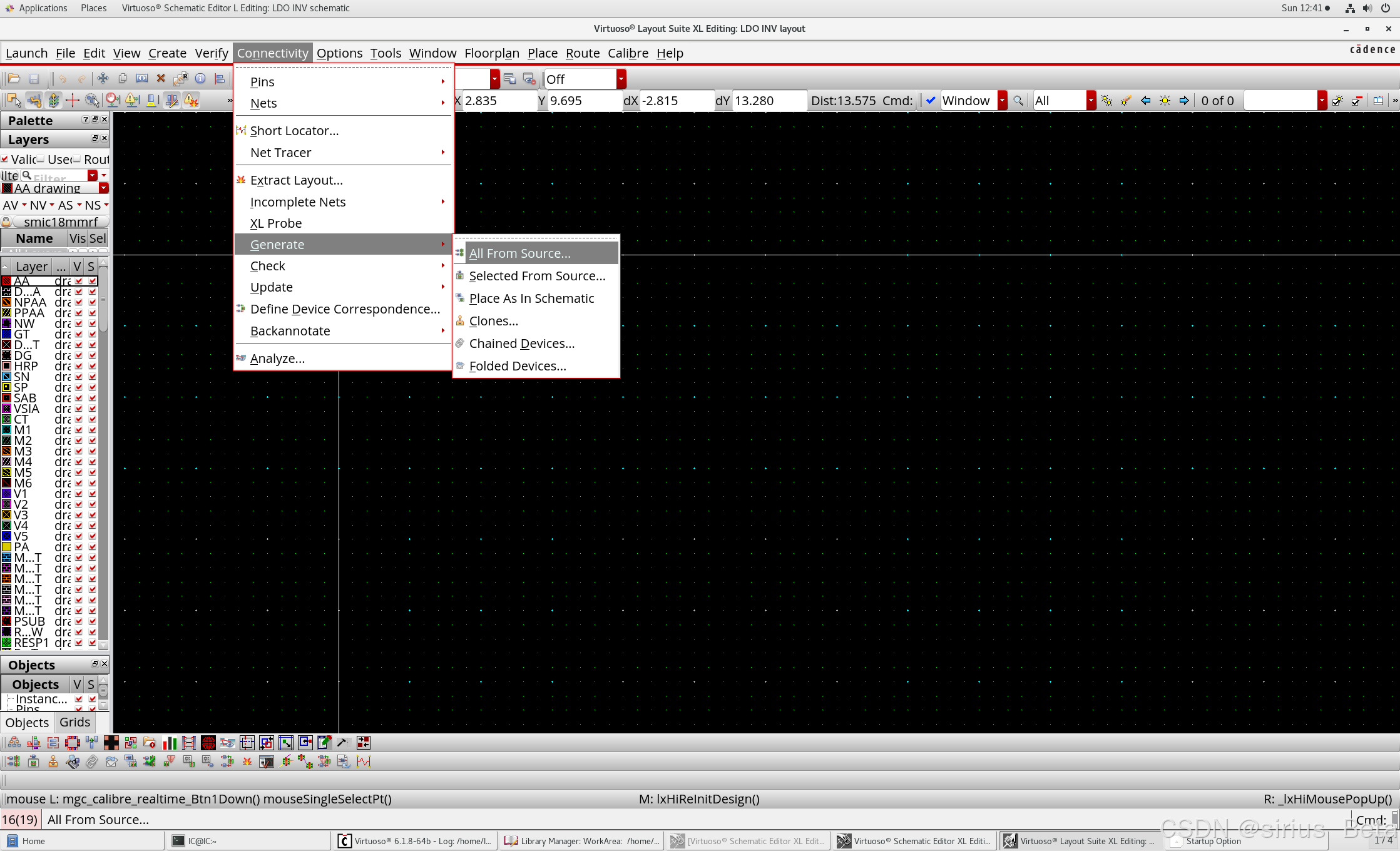Click the Copy tool toolbar icon

pyautogui.click(x=123, y=79)
